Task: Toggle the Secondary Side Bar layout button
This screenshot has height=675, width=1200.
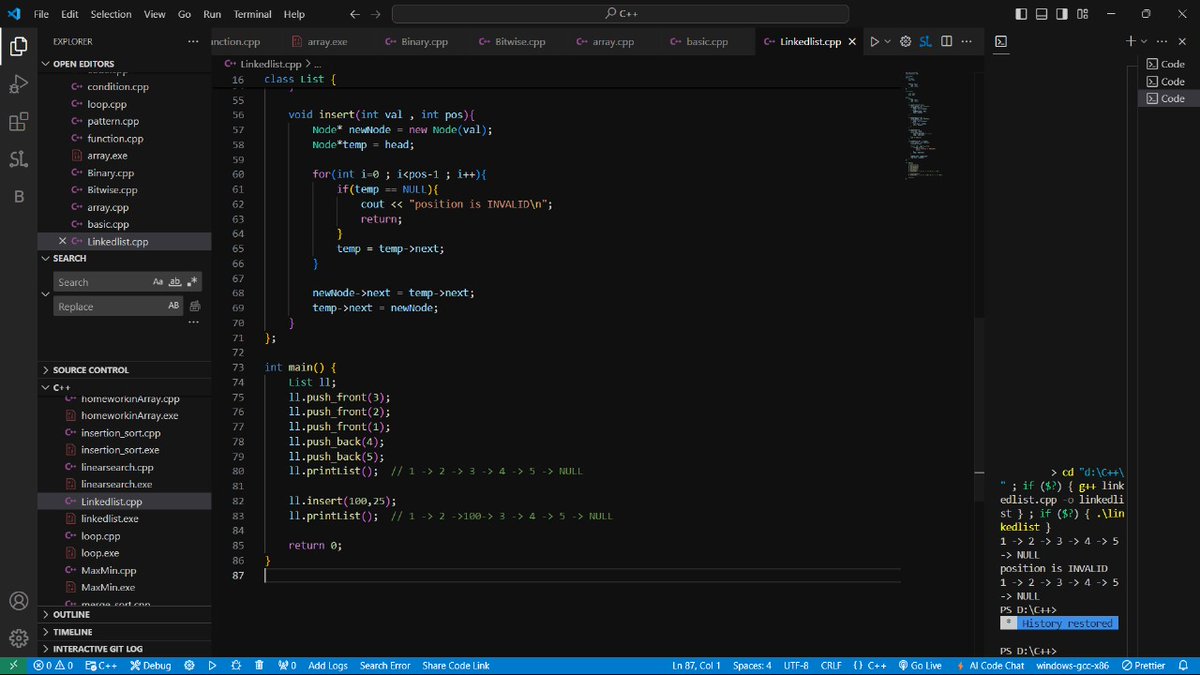Action: (x=1060, y=14)
